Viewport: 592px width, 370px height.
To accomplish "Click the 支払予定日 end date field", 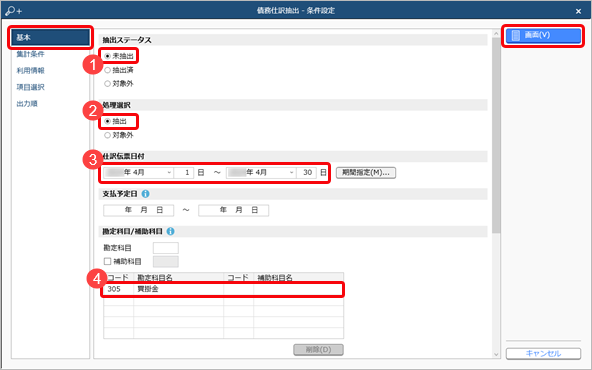I will [234, 210].
